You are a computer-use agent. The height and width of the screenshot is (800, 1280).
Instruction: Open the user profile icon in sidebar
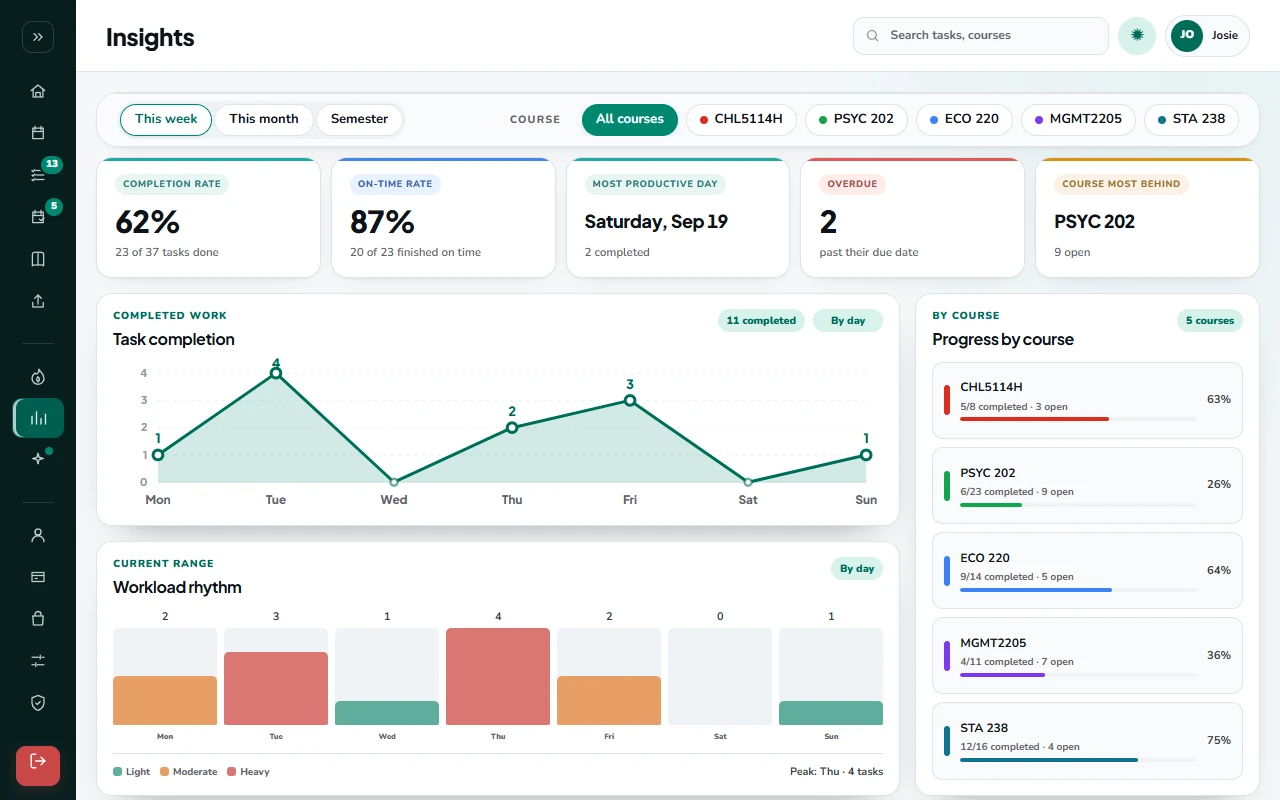[38, 535]
